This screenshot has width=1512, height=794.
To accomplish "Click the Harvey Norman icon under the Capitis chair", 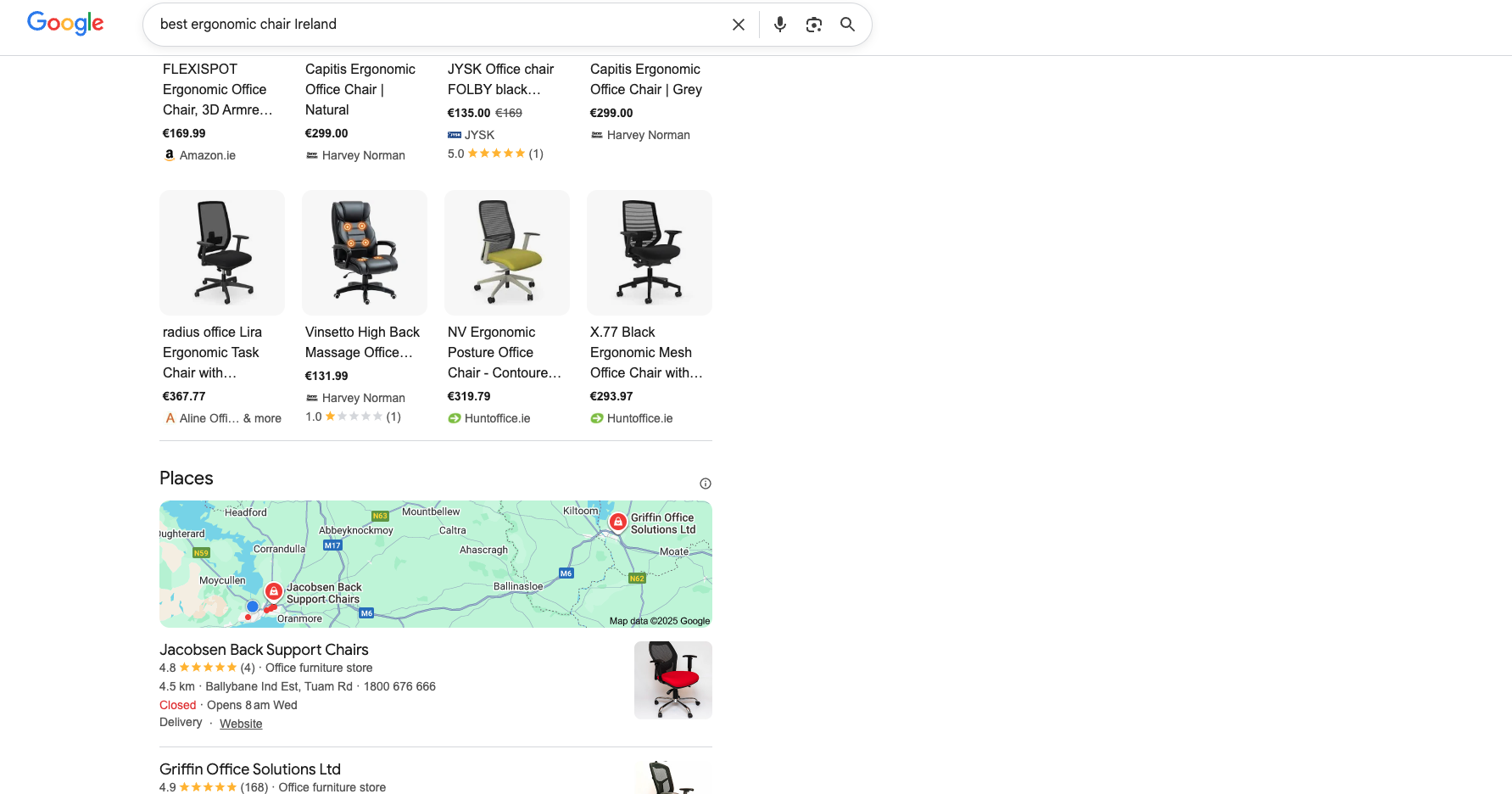I will click(310, 155).
